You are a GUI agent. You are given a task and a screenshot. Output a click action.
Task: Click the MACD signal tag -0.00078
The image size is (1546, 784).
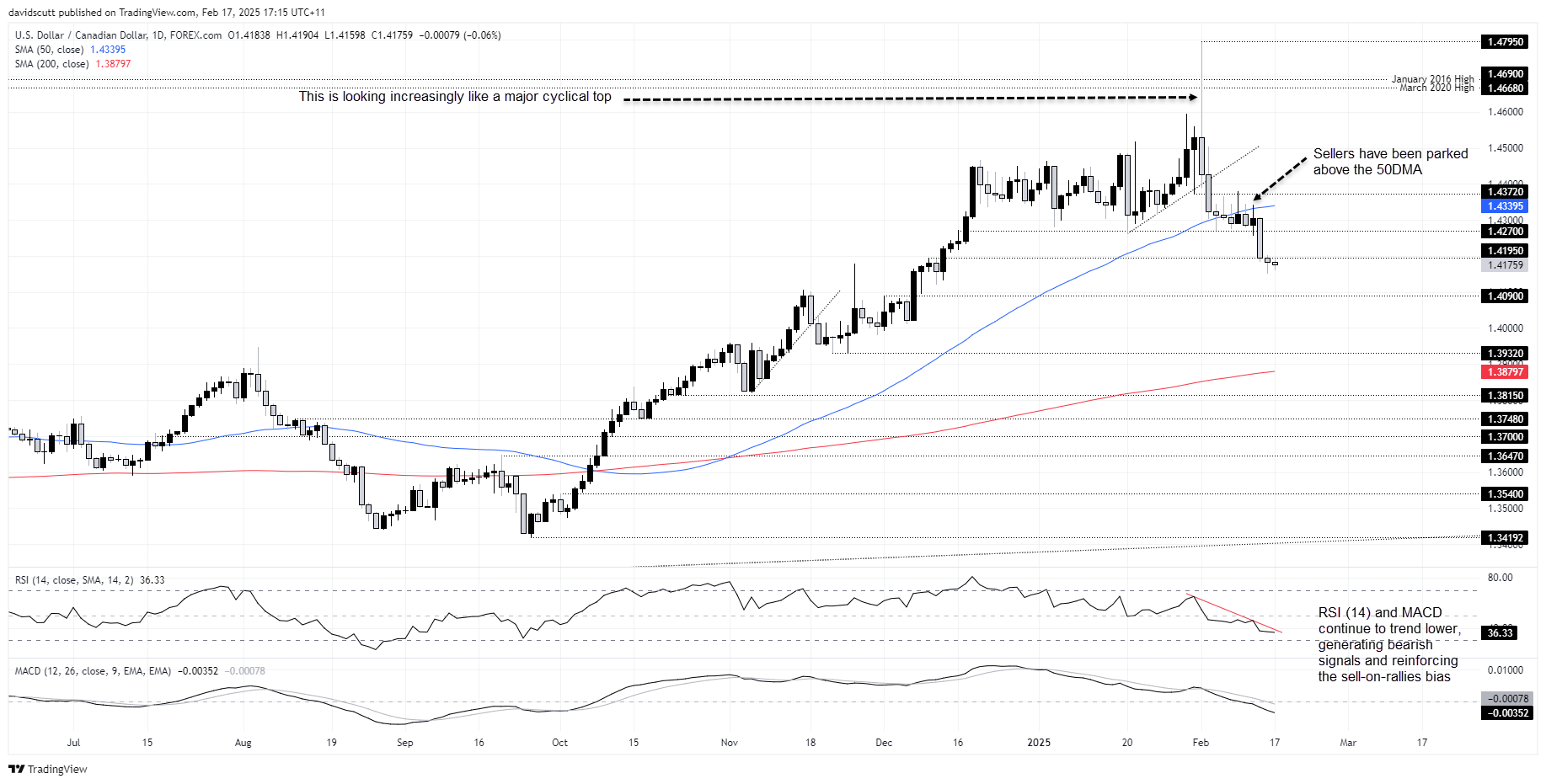click(1506, 699)
